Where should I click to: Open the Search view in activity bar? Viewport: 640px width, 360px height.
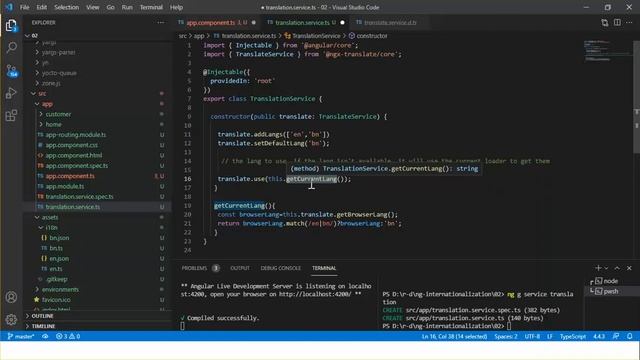[11, 47]
